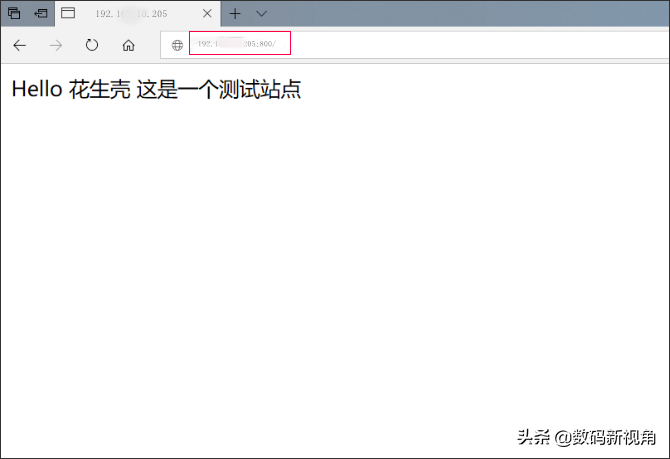The width and height of the screenshot is (670, 459).
Task: Click the @数码新视角 watermark text
Action: (x=607, y=437)
